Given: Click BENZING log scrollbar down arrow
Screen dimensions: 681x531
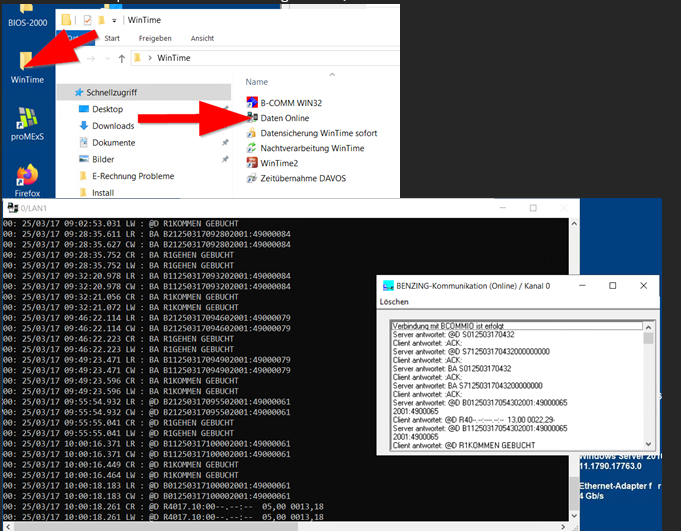Looking at the screenshot, I should pos(648,444).
